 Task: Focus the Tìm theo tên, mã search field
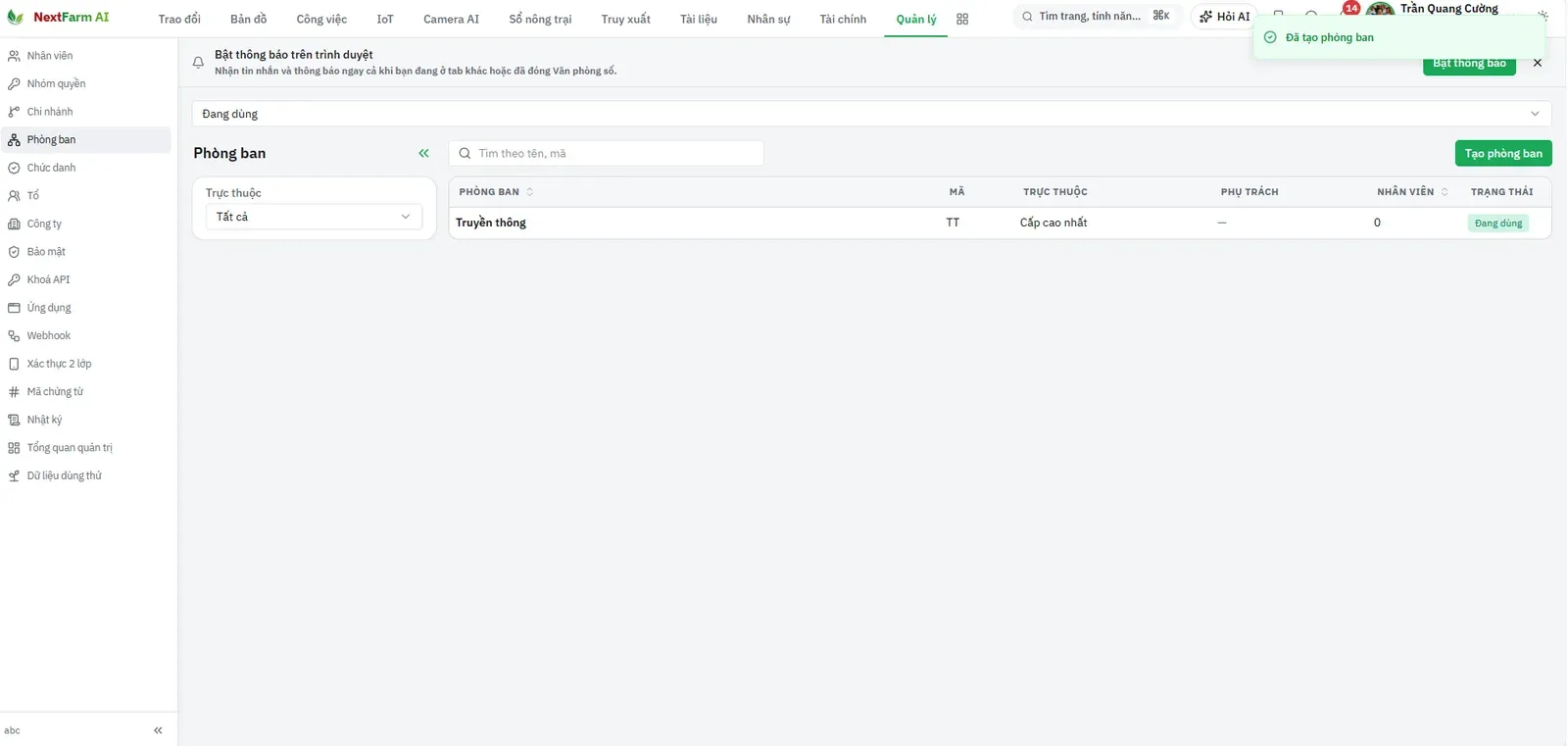click(x=606, y=153)
